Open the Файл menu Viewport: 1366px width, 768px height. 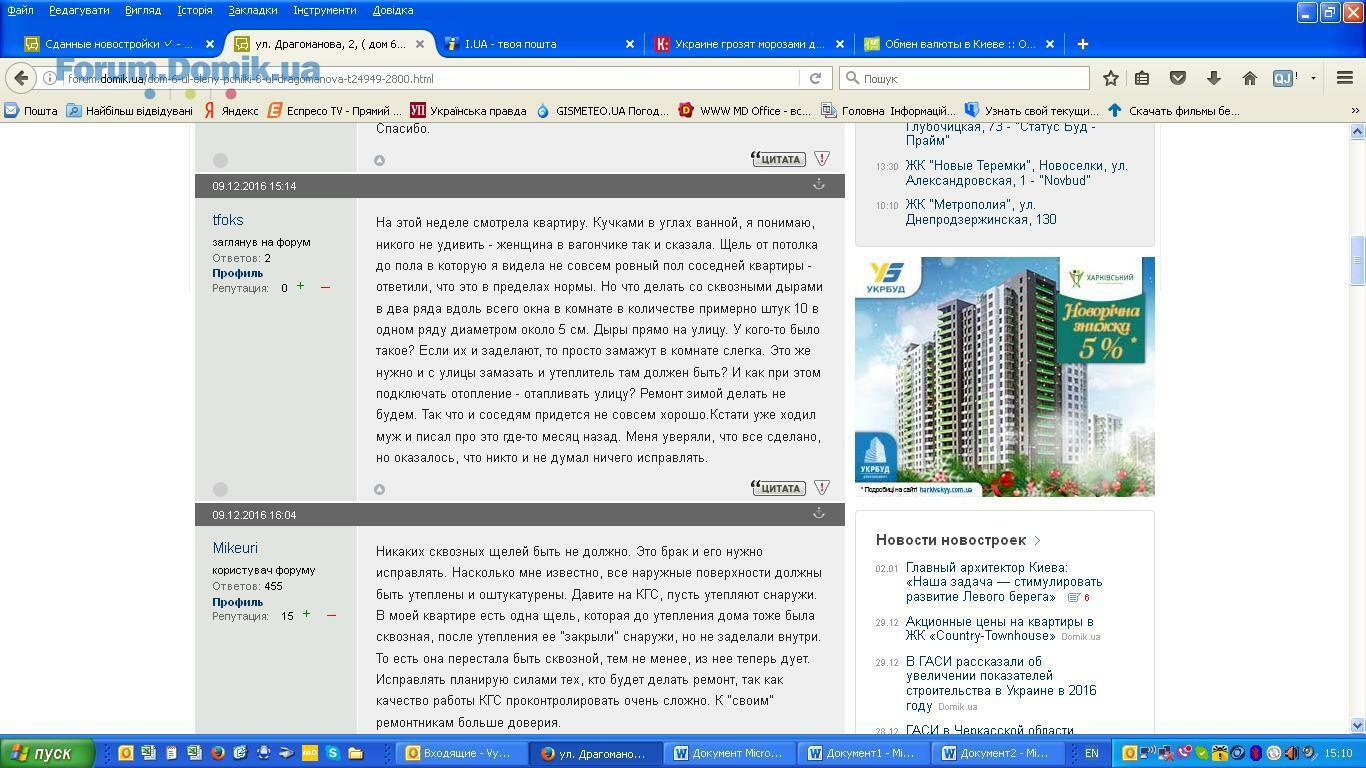[20, 10]
